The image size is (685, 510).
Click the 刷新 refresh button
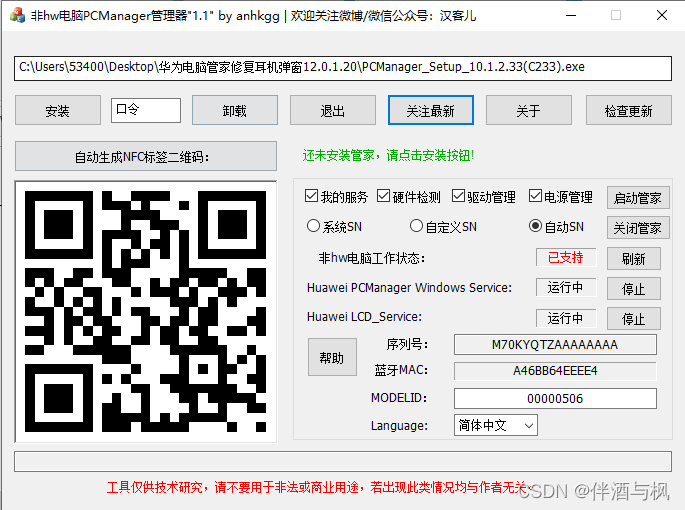[x=633, y=259]
